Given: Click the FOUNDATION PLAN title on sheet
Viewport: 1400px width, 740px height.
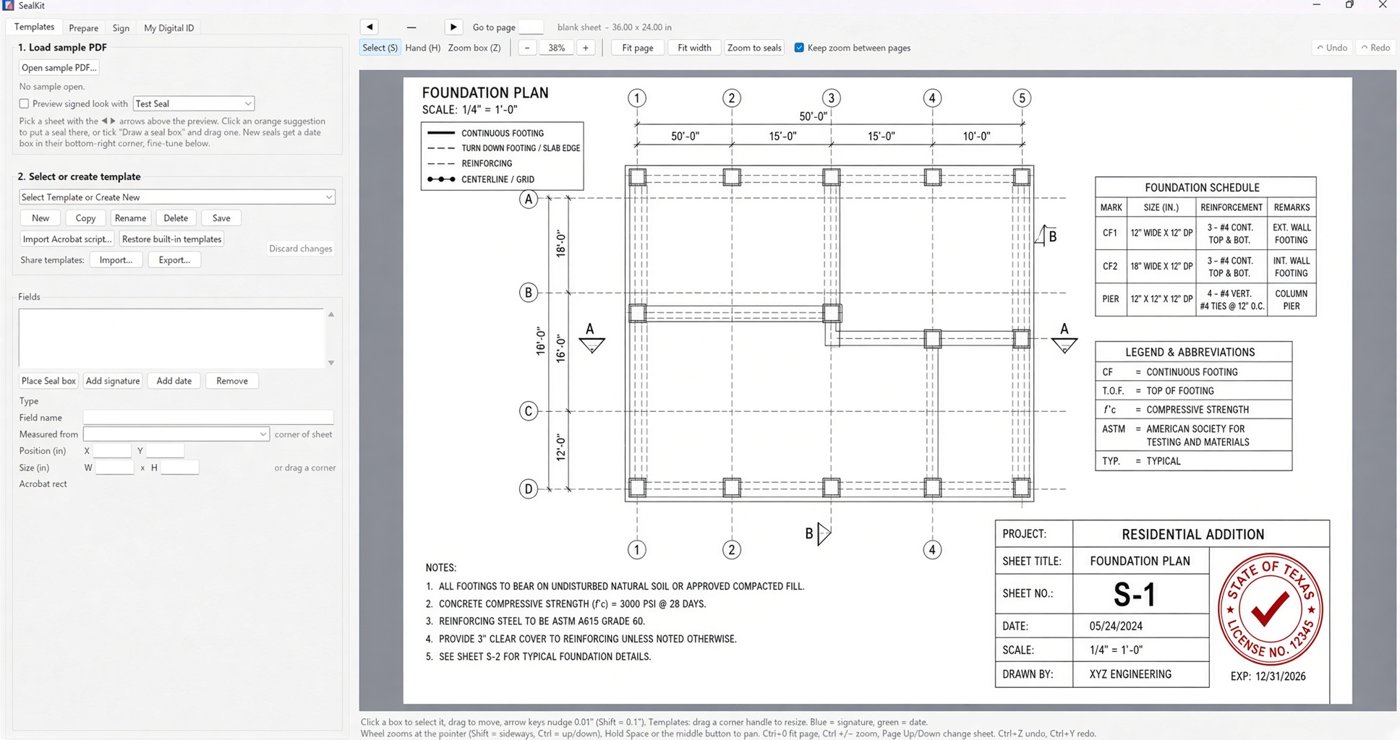Looking at the screenshot, I should coord(485,93).
